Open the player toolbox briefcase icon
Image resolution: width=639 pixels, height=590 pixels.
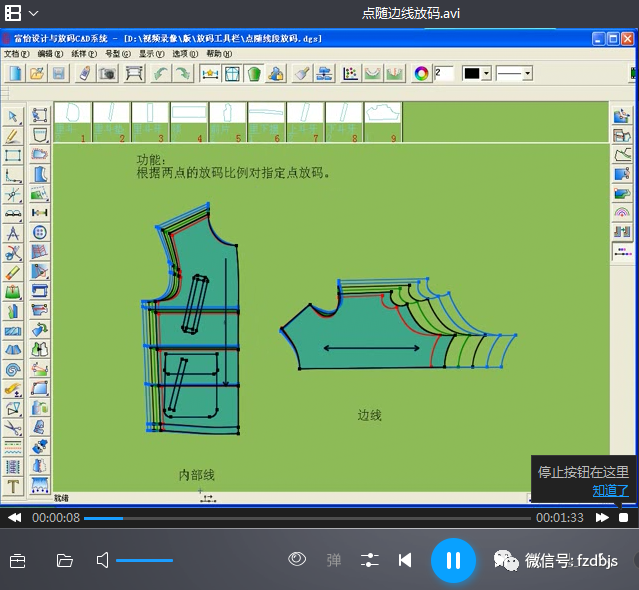click(x=18, y=561)
